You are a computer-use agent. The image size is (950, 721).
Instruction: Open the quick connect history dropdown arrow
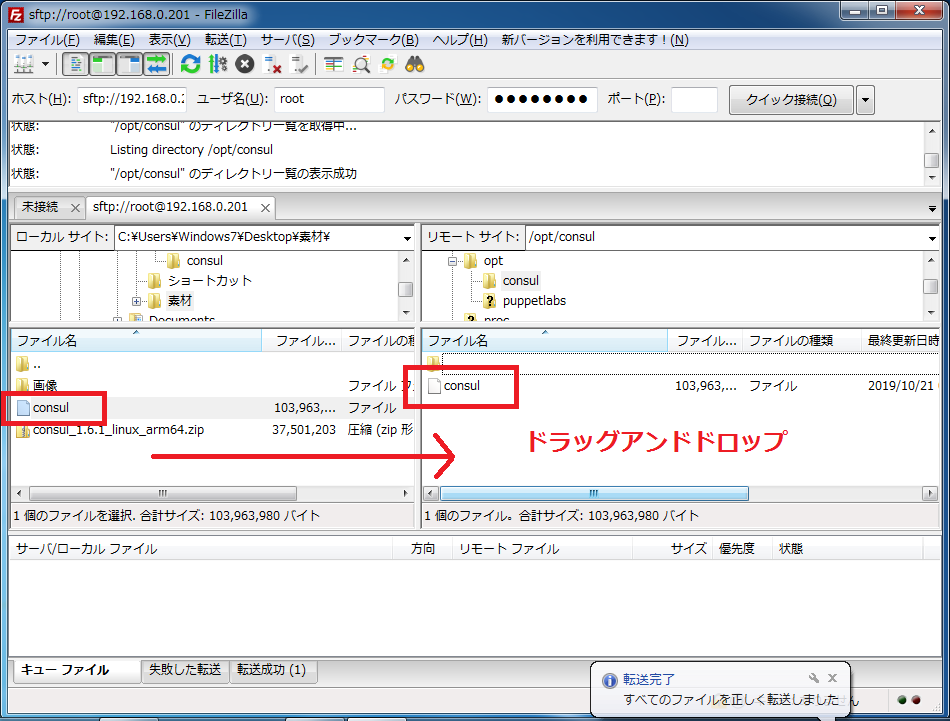tap(866, 100)
